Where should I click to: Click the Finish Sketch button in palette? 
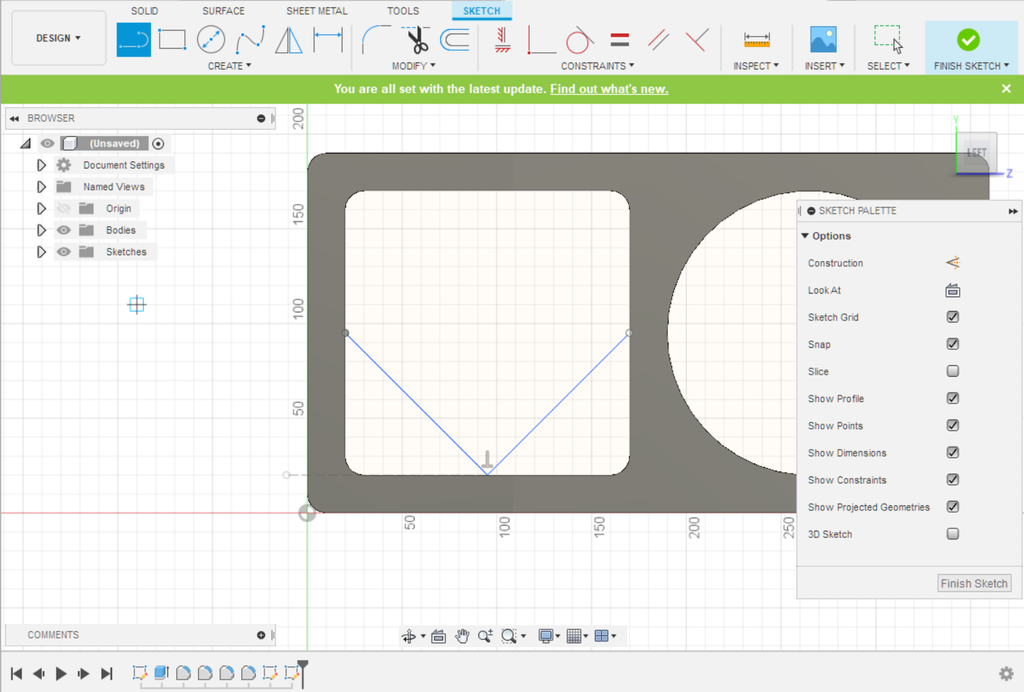[974, 583]
